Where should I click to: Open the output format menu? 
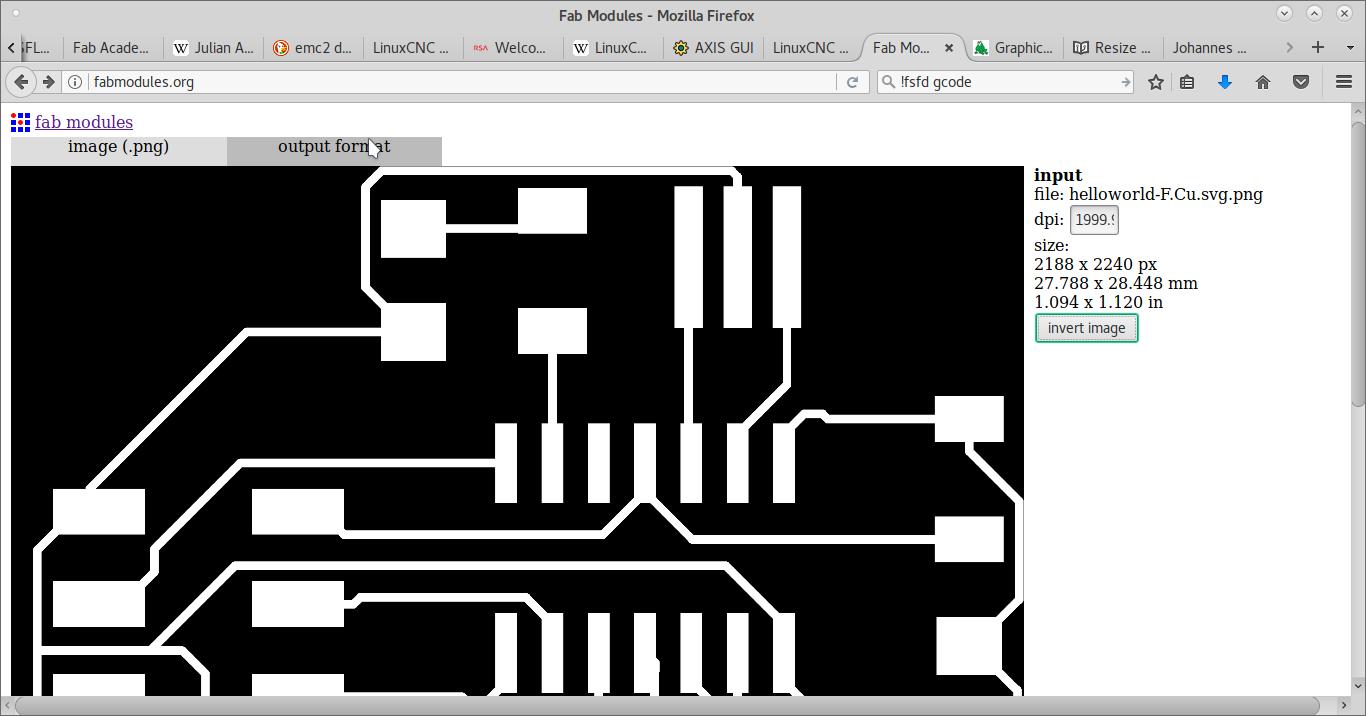[334, 150]
